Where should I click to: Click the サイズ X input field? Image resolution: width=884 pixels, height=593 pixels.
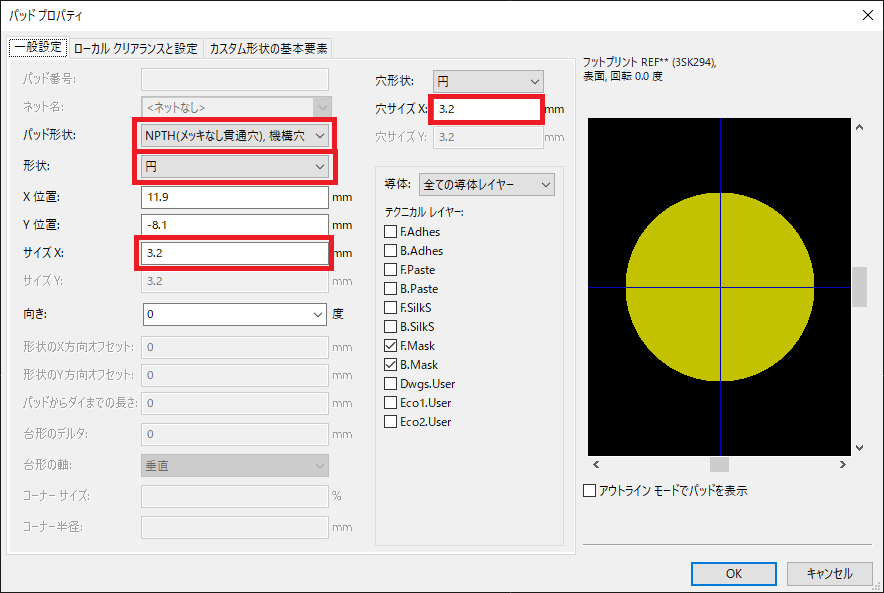[235, 253]
